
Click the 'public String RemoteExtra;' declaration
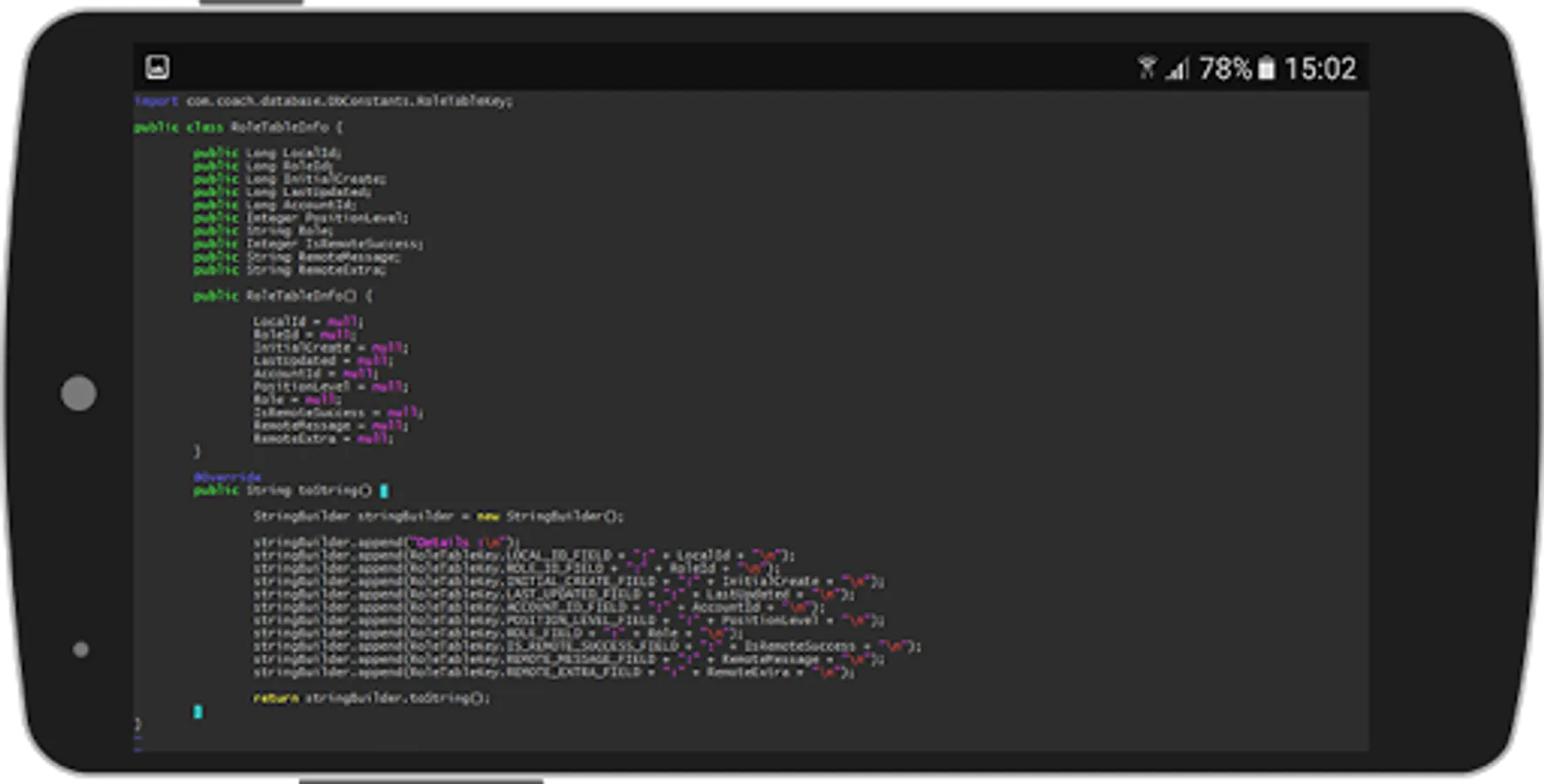290,270
